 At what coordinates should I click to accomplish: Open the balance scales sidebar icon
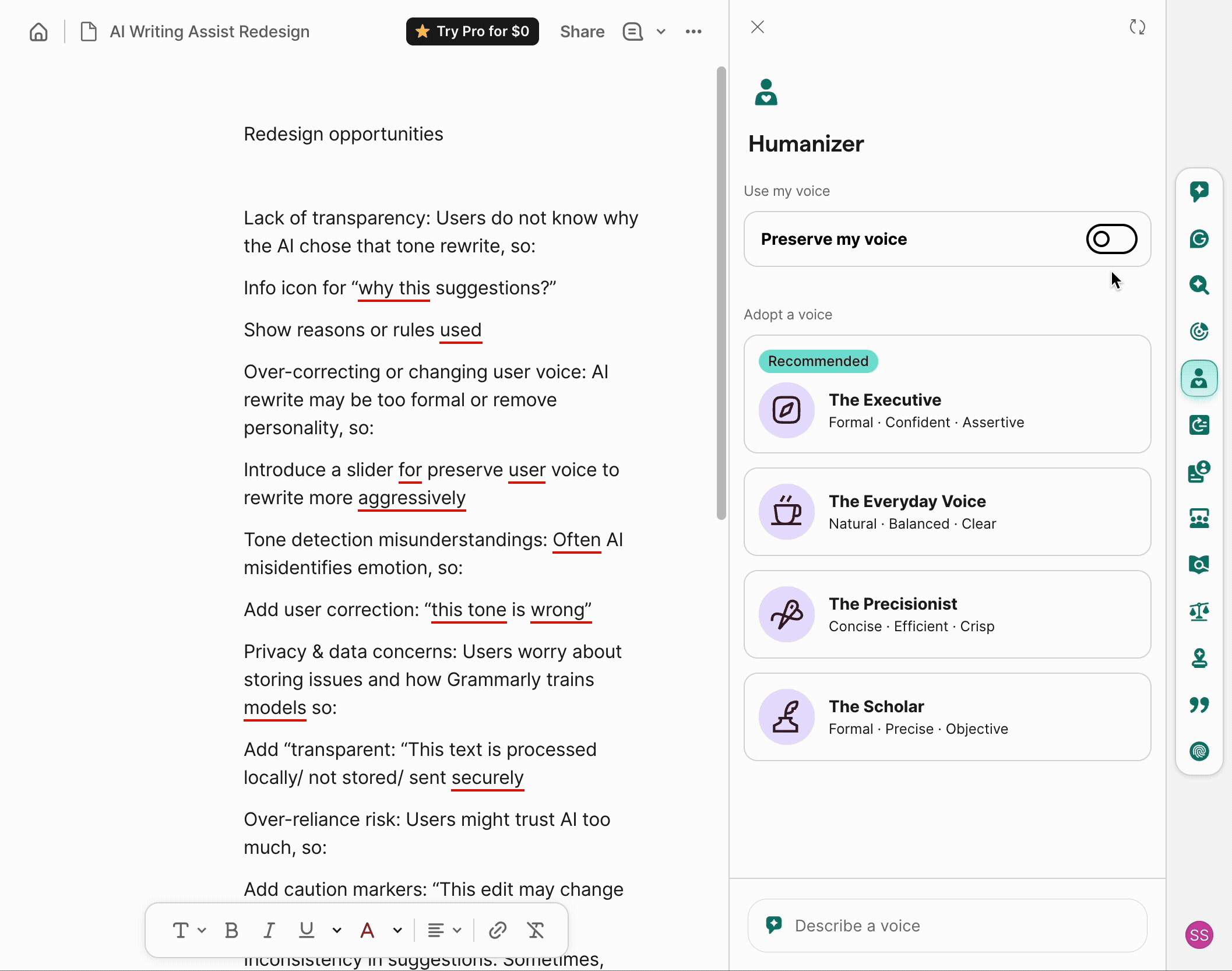1199,611
